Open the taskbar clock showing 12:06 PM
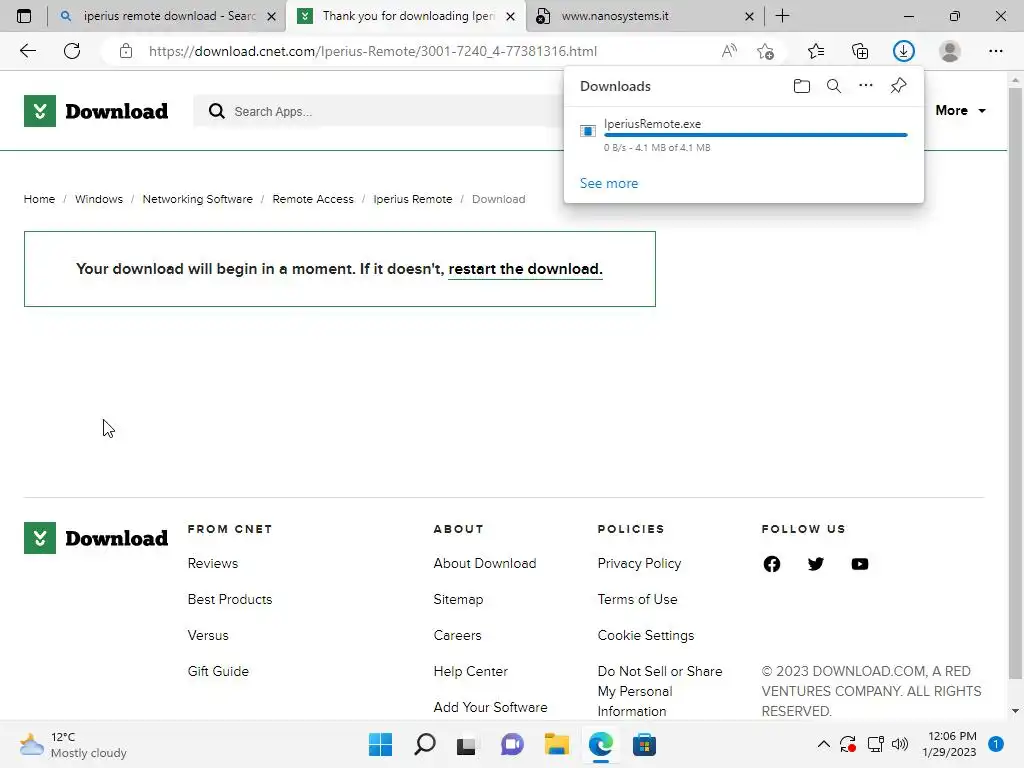 click(950, 744)
